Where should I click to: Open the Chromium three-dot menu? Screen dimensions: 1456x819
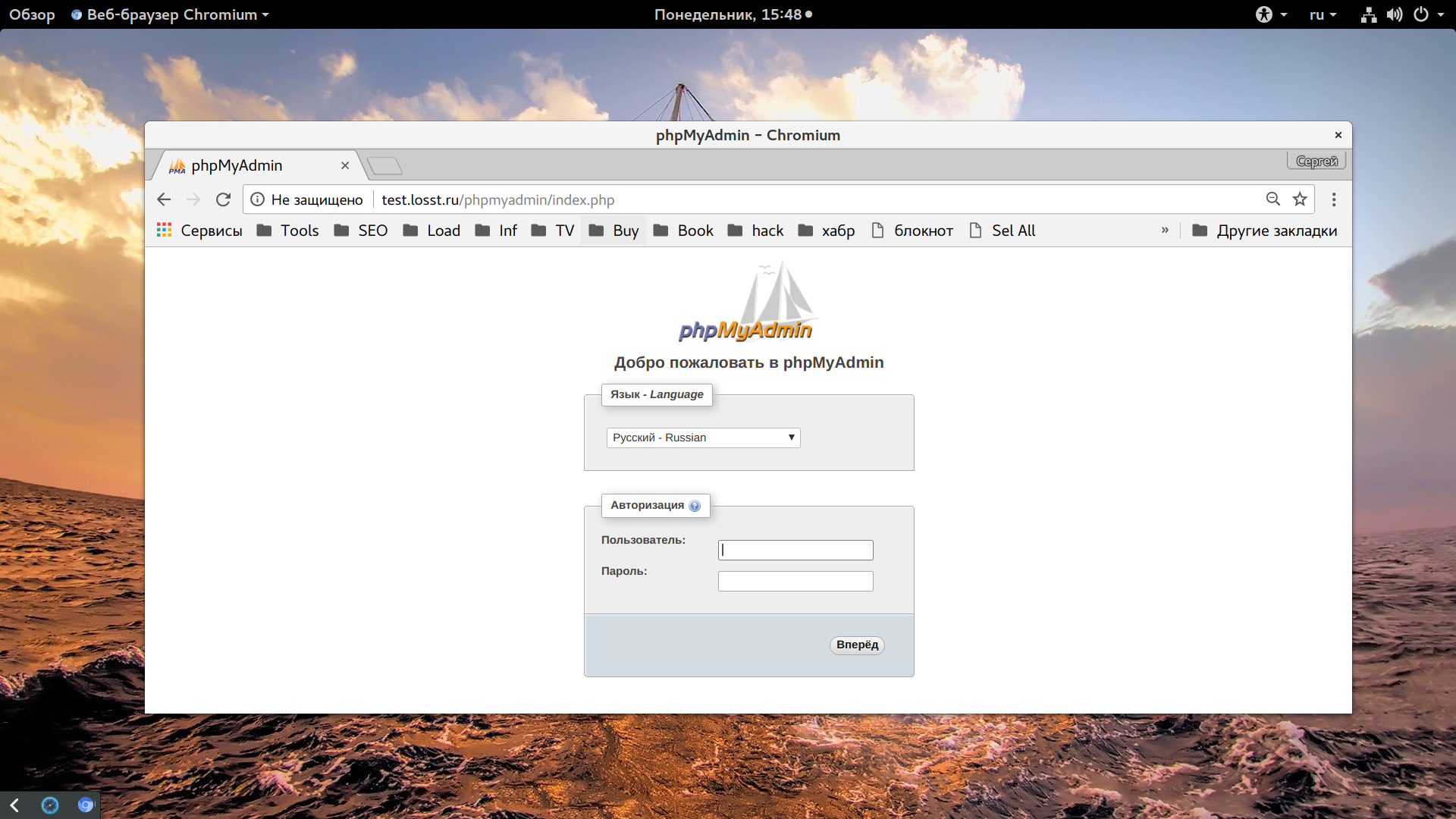[x=1334, y=199]
